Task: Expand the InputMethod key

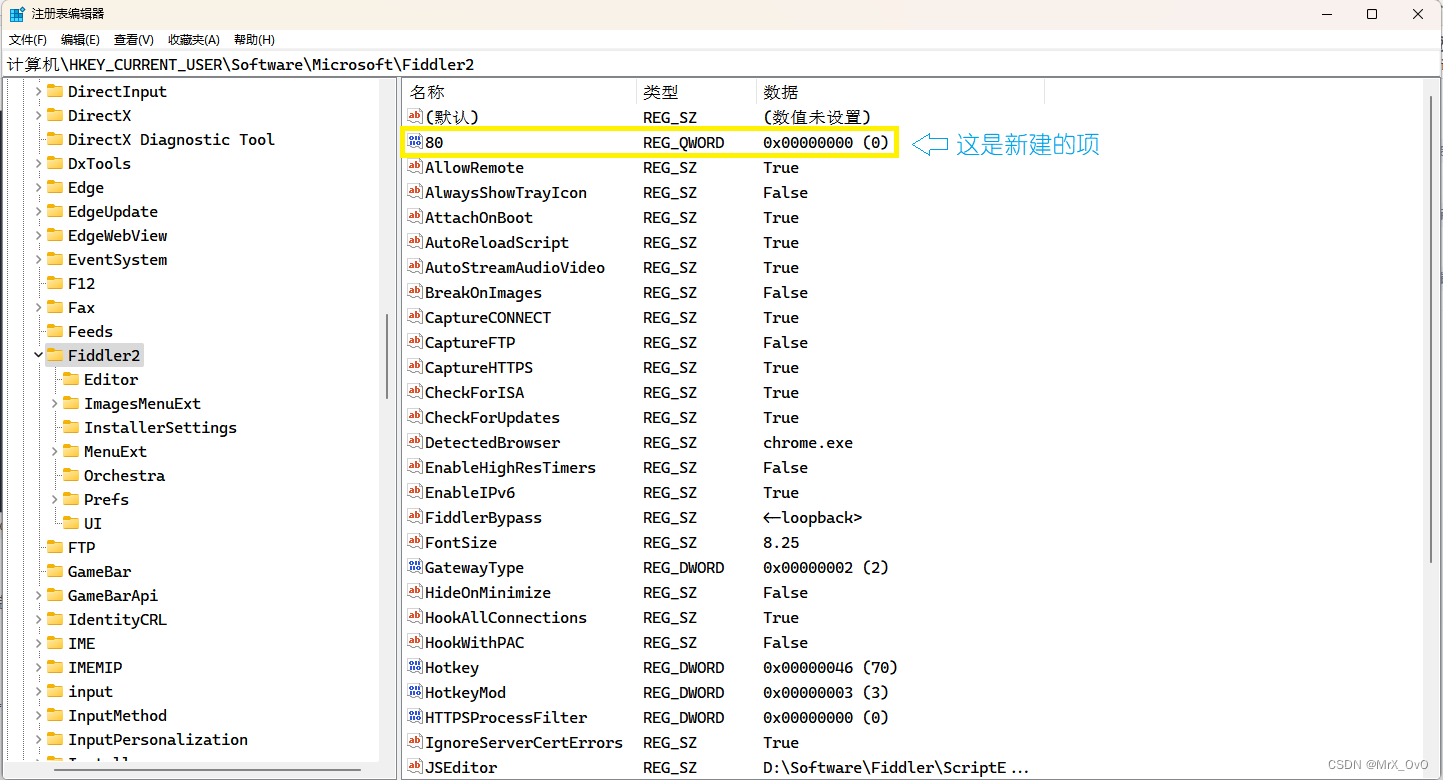Action: click(38, 715)
